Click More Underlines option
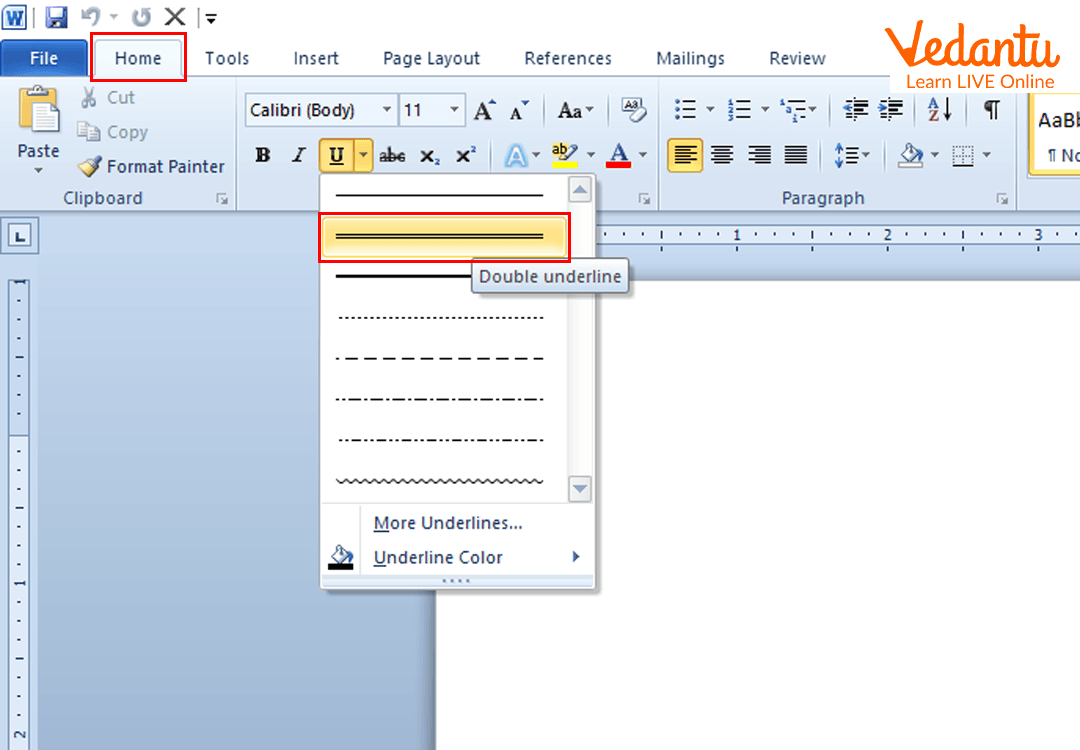 click(447, 523)
